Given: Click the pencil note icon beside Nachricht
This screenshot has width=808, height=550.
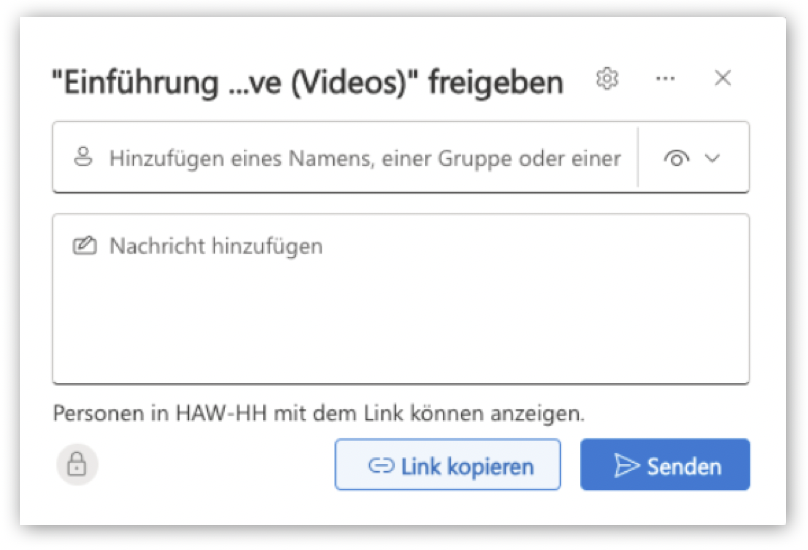Looking at the screenshot, I should click(x=84, y=246).
